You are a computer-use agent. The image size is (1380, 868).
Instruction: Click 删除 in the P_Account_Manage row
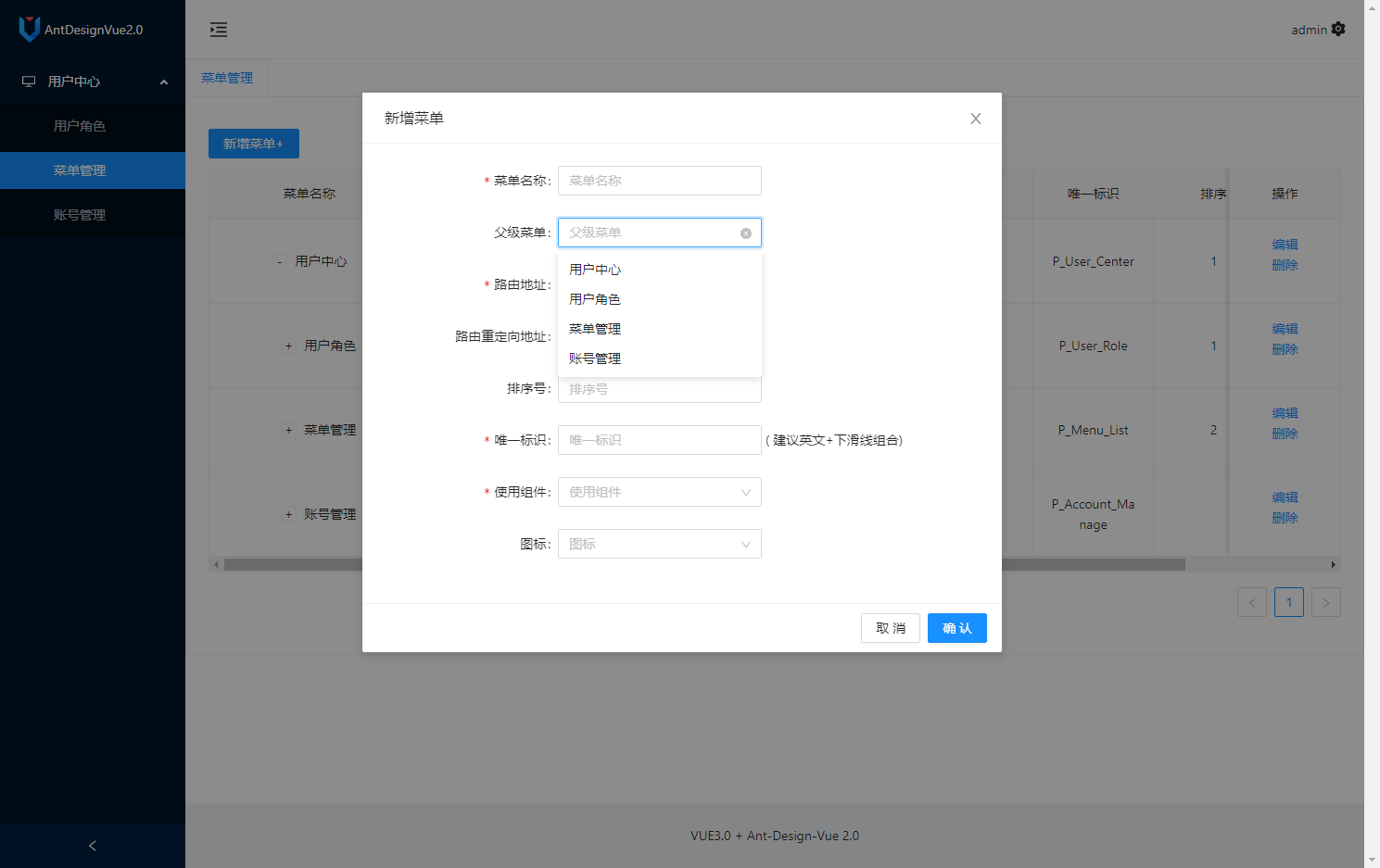1285,518
